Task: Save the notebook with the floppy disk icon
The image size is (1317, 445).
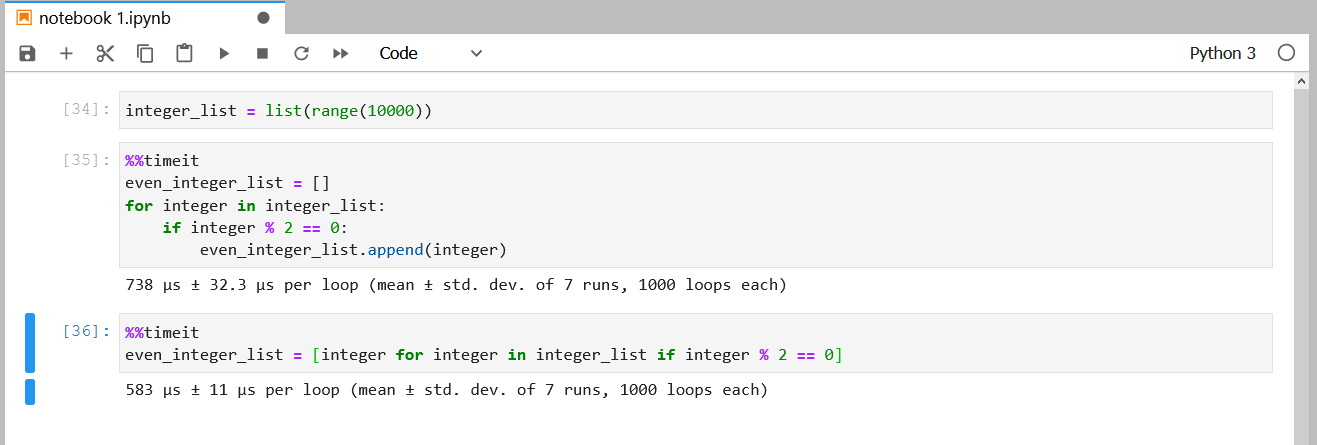Action: tap(28, 53)
